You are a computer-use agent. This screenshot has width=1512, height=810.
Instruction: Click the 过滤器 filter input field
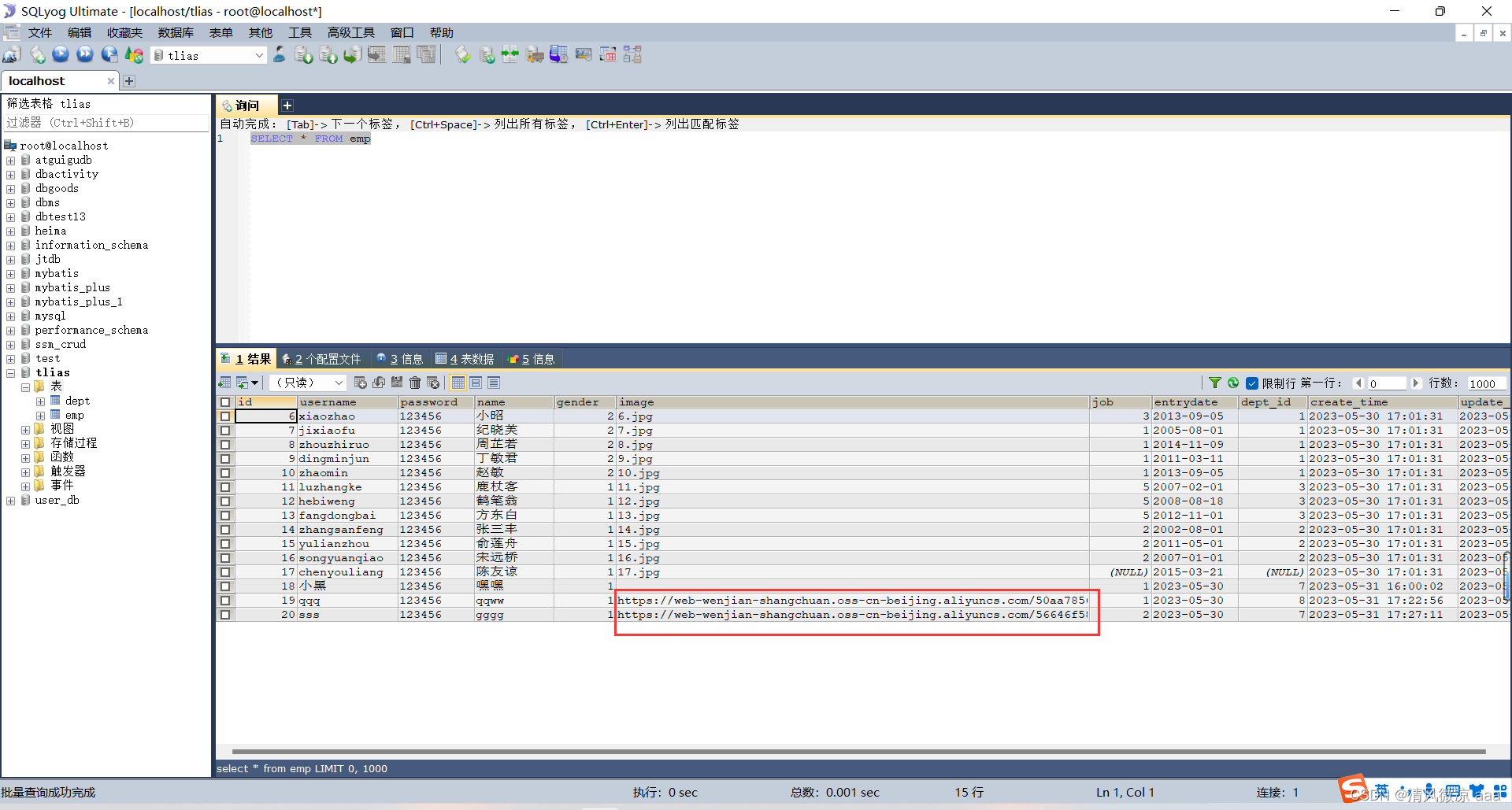coord(106,123)
